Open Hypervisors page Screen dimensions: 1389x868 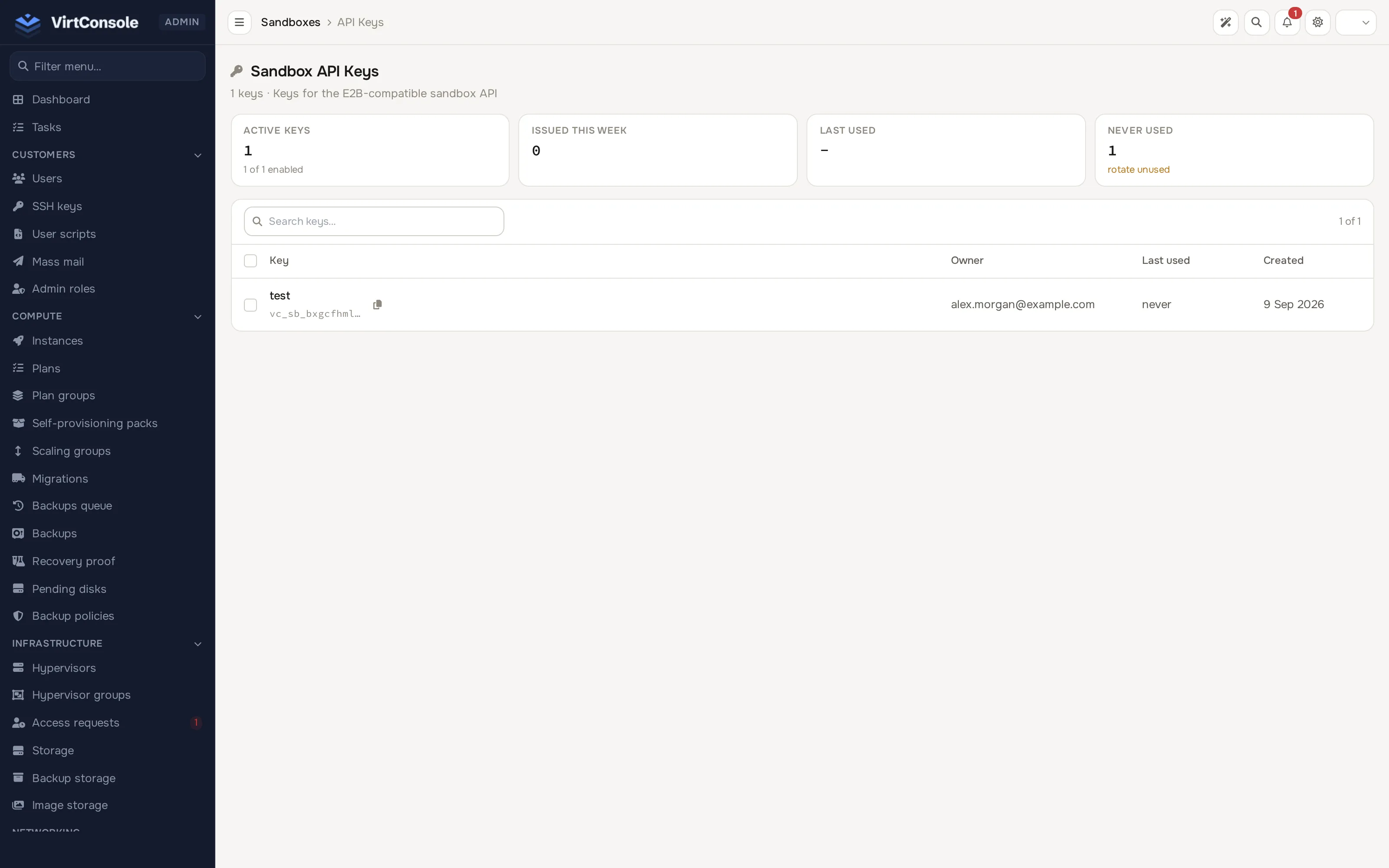[107, 667]
